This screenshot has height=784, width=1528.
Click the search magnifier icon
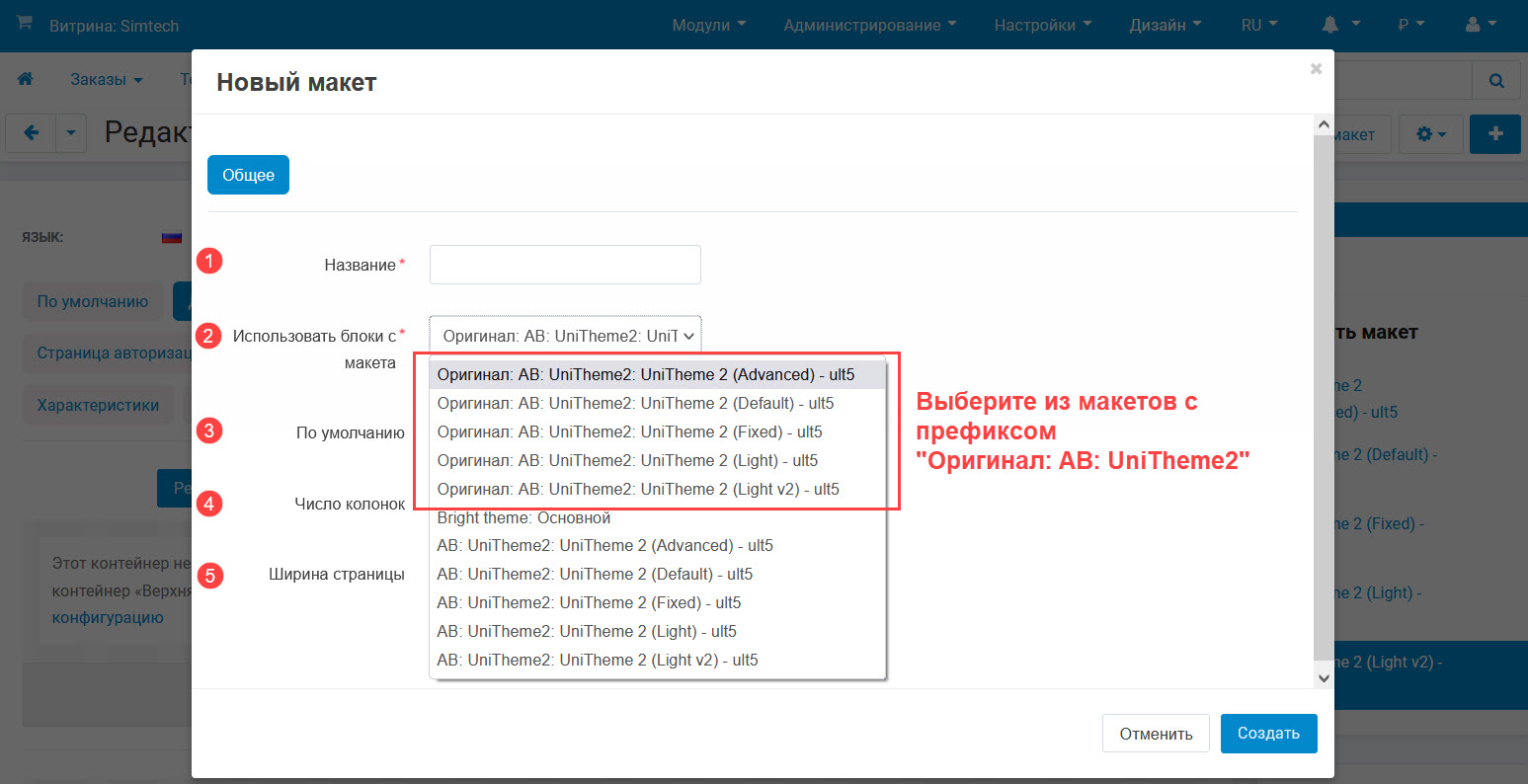[x=1495, y=80]
